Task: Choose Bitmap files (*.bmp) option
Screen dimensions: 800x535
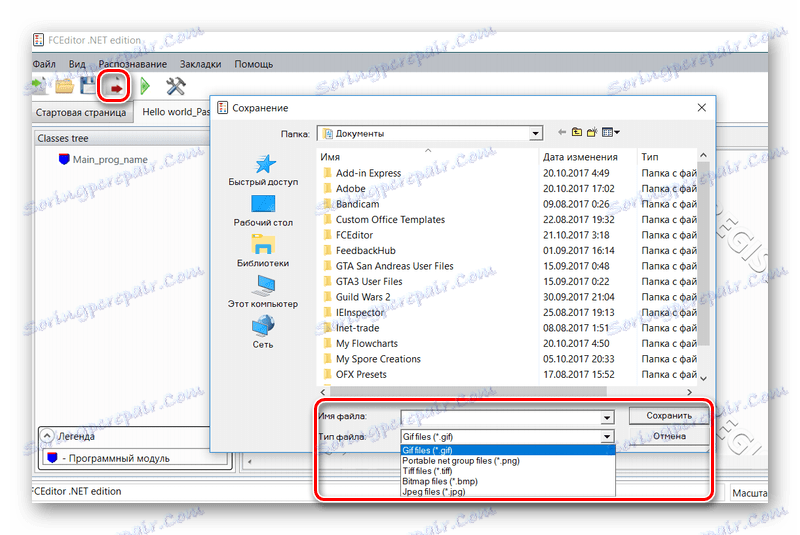Action: [508, 481]
